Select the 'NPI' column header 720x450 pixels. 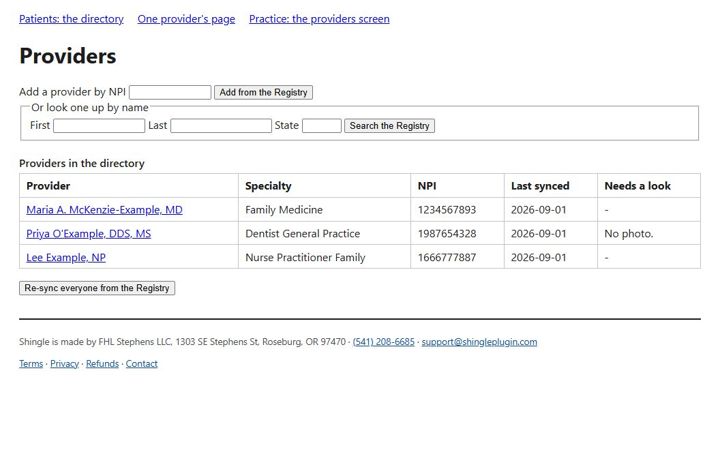point(457,186)
